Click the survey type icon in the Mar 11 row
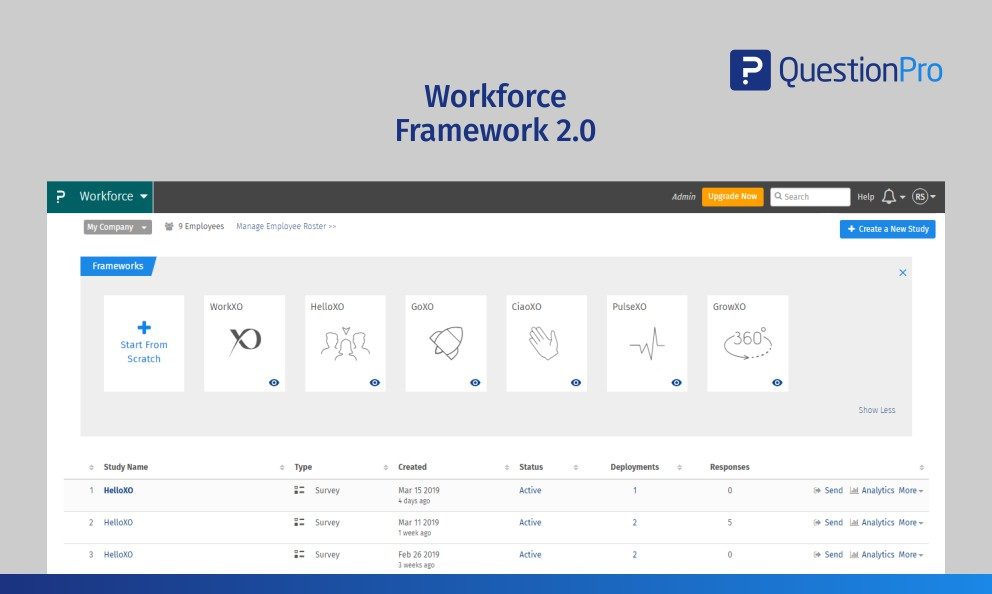Image resolution: width=992 pixels, height=594 pixels. pyautogui.click(x=299, y=523)
